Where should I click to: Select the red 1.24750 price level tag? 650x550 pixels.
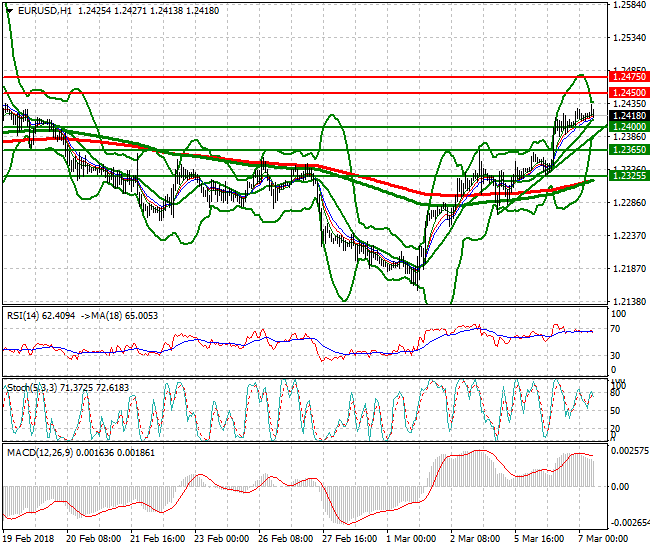coord(627,76)
